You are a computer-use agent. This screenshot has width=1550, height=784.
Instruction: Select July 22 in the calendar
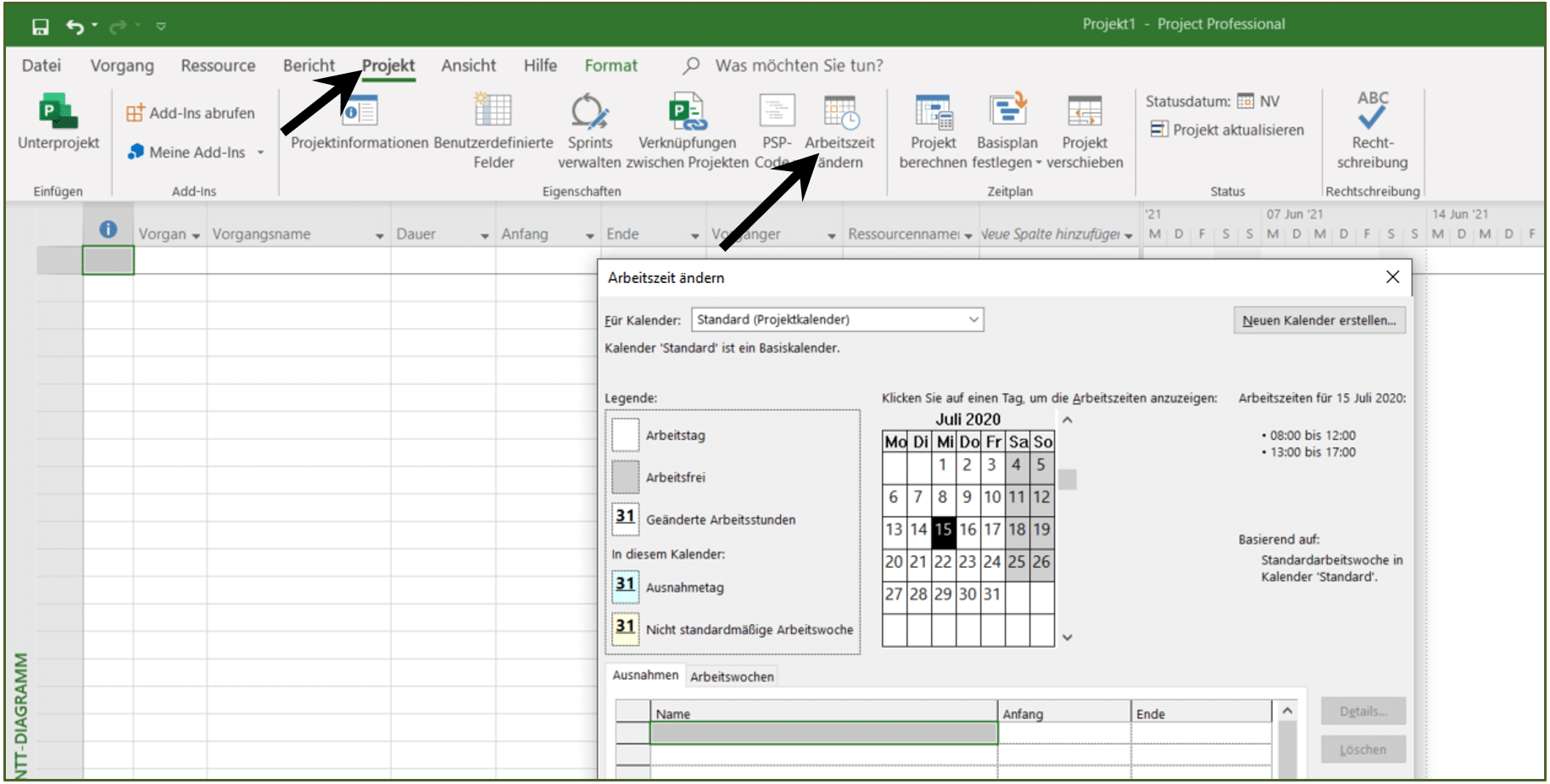pos(943,561)
